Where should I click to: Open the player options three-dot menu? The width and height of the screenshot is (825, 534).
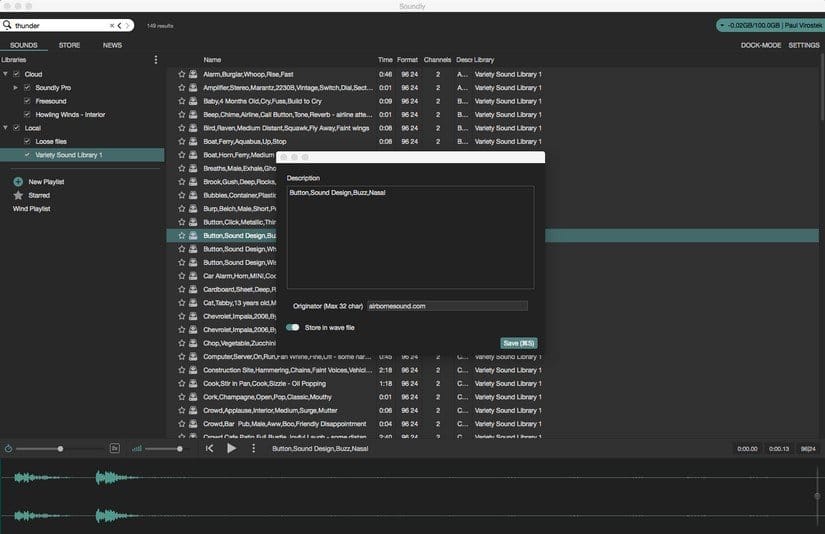point(254,448)
